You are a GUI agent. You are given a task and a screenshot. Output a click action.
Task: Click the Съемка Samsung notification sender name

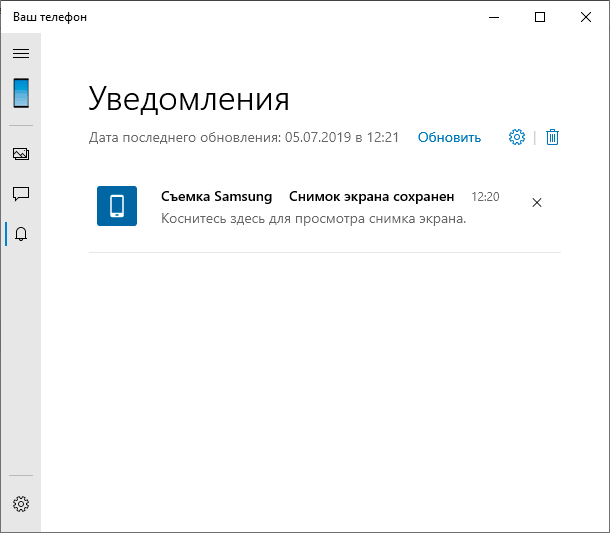[216, 197]
